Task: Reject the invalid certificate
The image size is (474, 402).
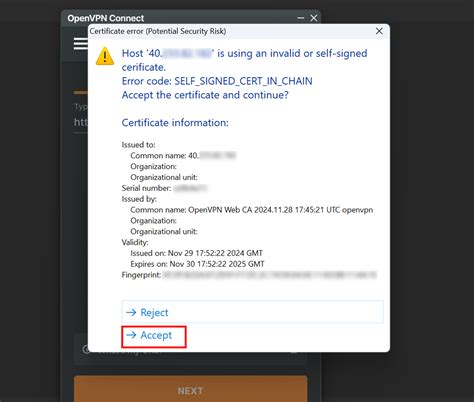Action: click(x=252, y=312)
